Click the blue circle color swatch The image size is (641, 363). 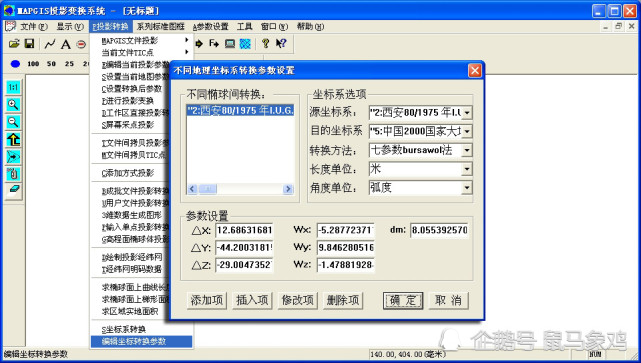[x=15, y=64]
